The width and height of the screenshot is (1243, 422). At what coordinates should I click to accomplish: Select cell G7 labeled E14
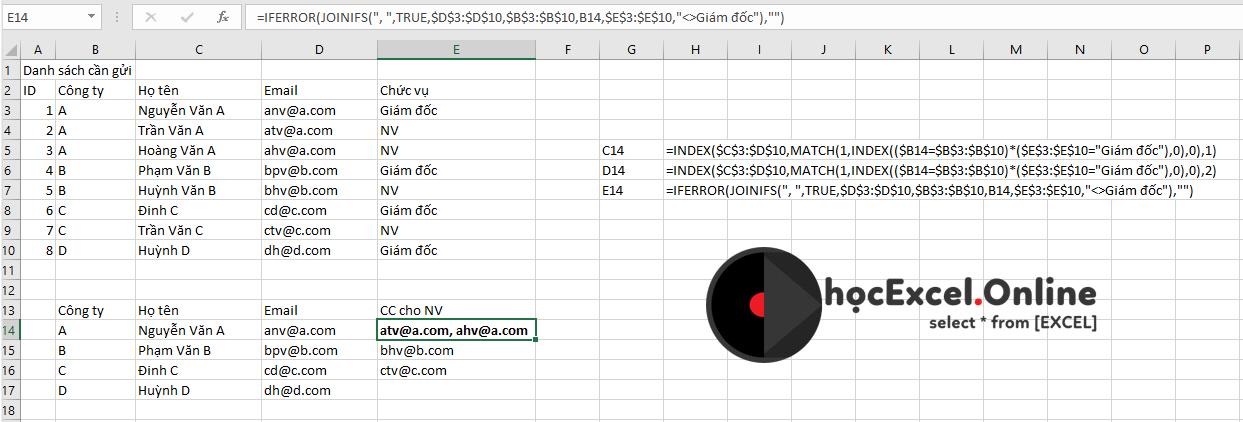pyautogui.click(x=614, y=190)
